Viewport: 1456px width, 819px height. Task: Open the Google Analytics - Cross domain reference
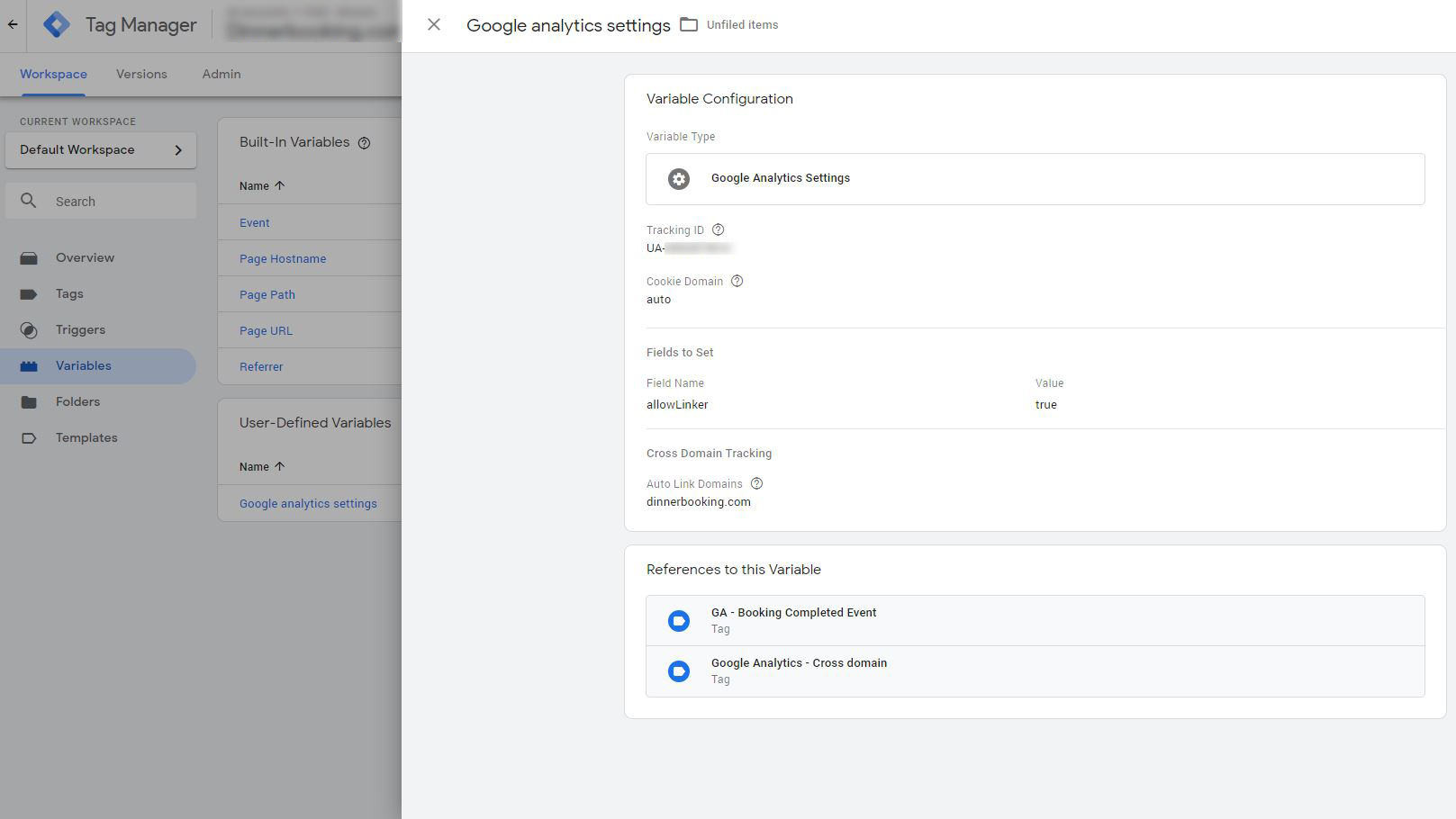[x=1035, y=671]
